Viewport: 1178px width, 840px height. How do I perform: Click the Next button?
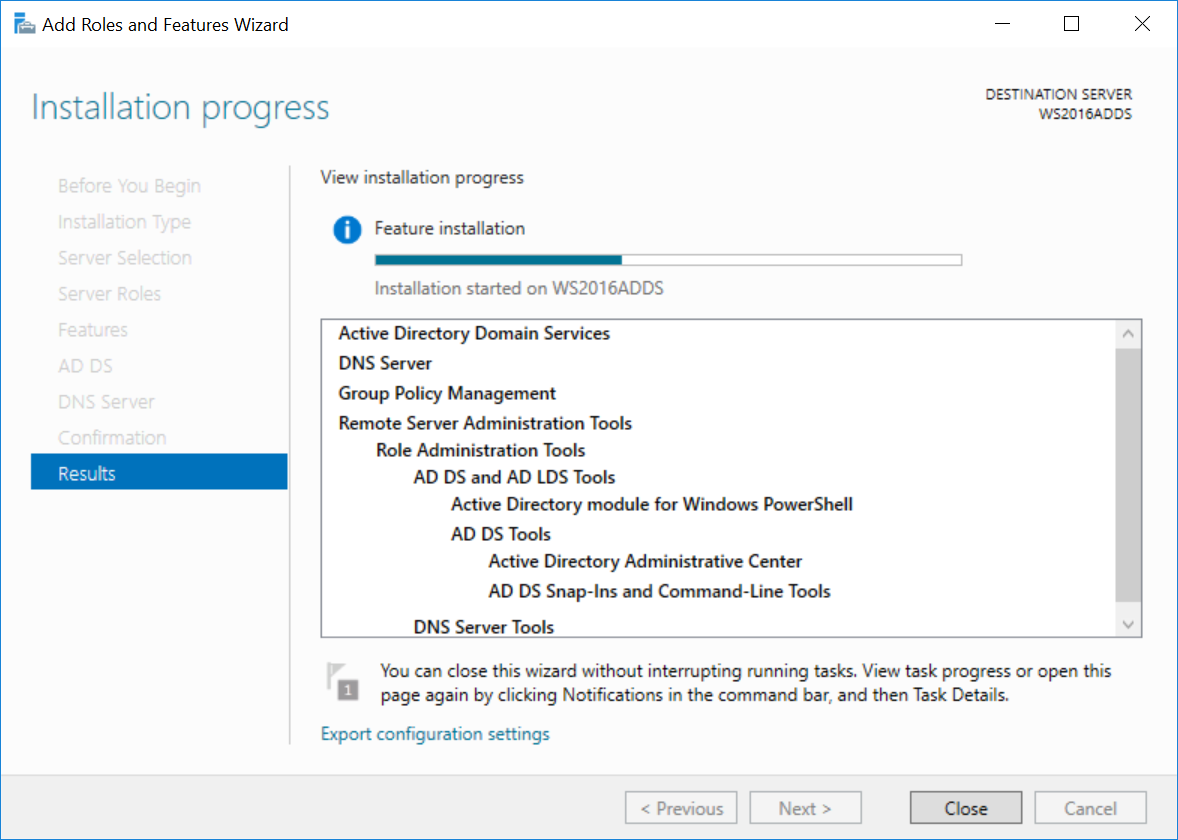(x=805, y=808)
